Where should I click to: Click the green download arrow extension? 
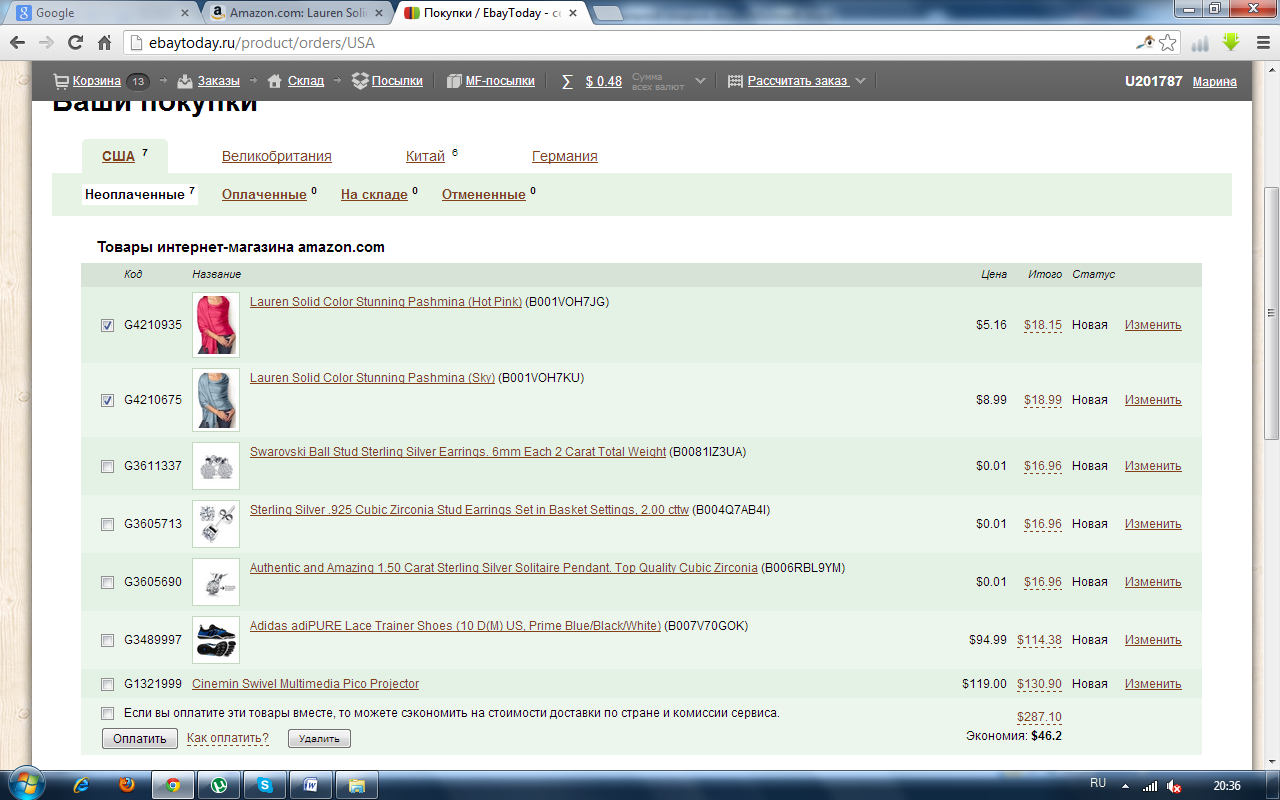[x=1231, y=42]
